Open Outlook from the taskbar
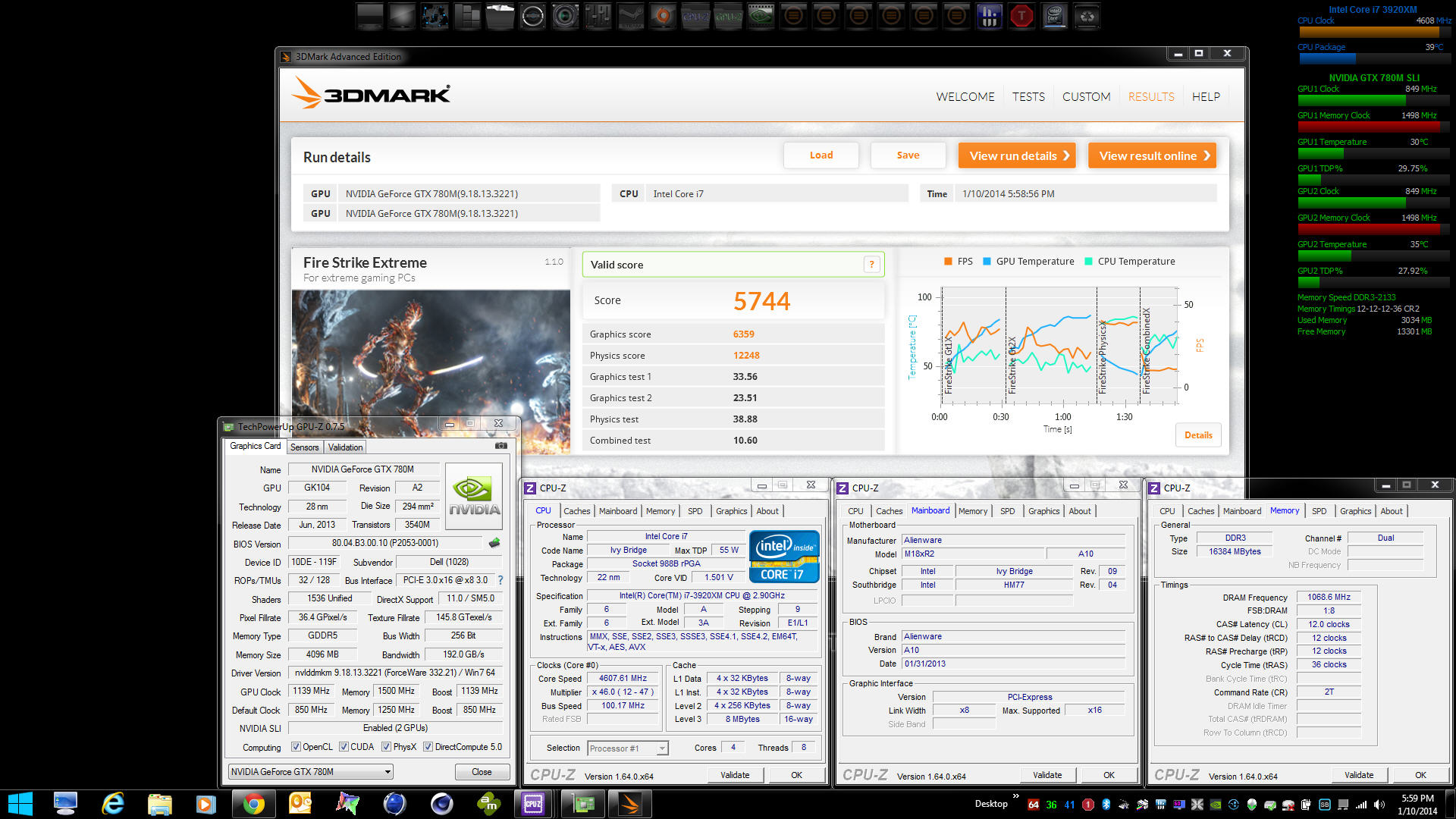 tap(300, 804)
